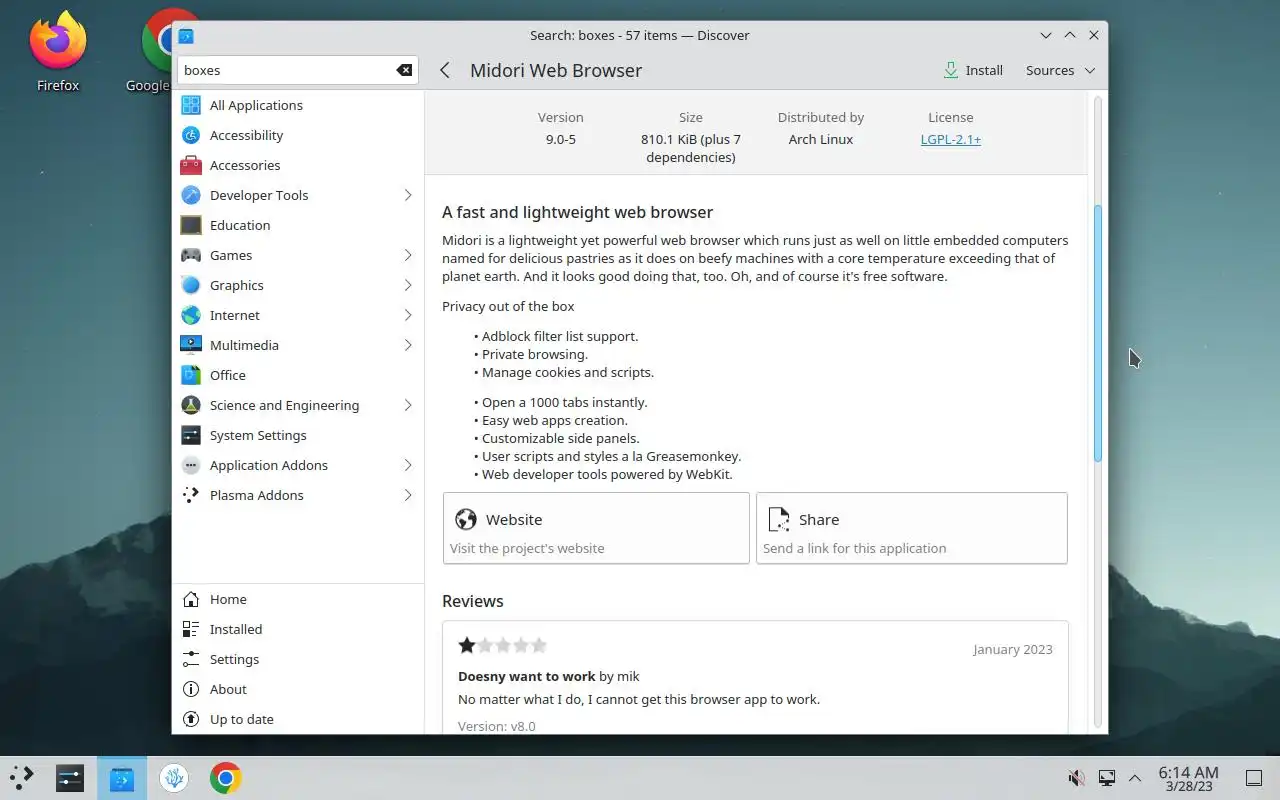Select the Education category
This screenshot has height=800, width=1280.
click(298, 225)
